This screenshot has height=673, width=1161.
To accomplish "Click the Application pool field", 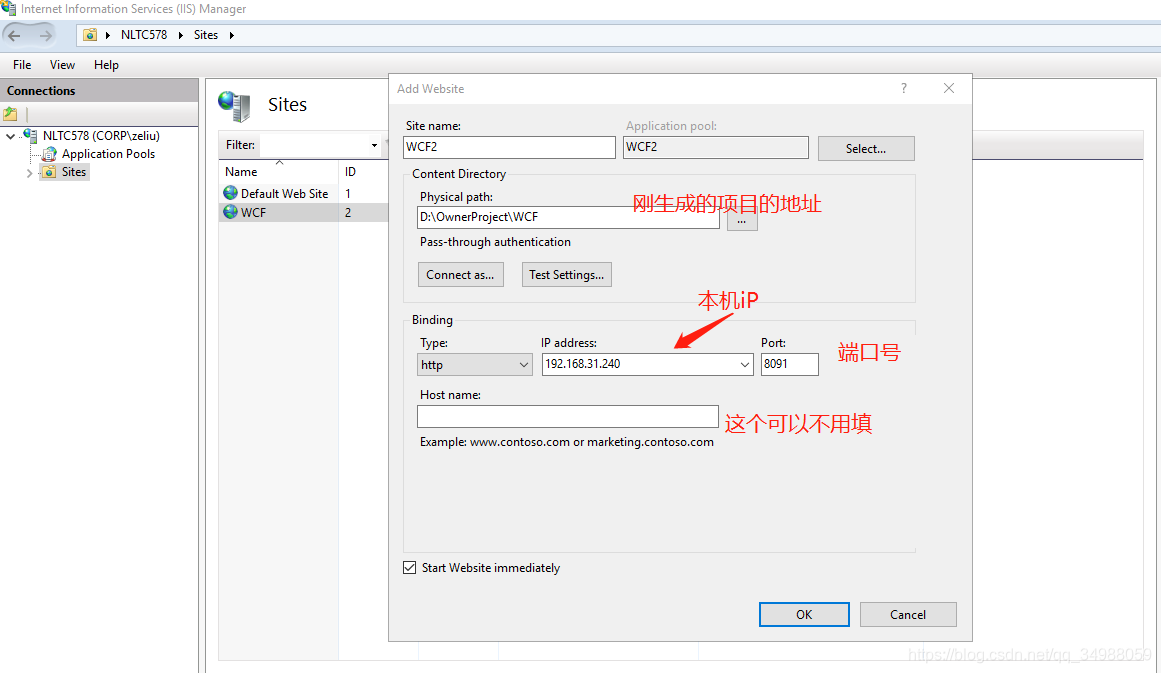I will coord(715,147).
